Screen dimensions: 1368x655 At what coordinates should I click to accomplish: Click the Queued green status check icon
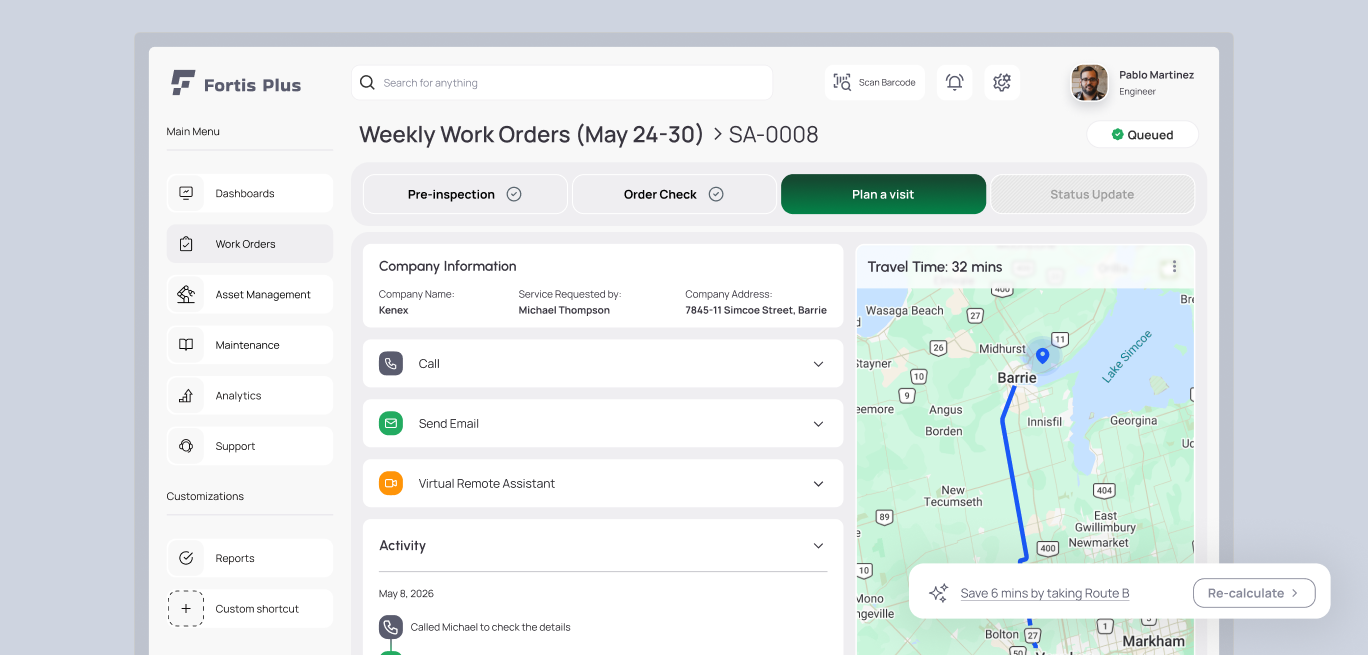point(1118,134)
